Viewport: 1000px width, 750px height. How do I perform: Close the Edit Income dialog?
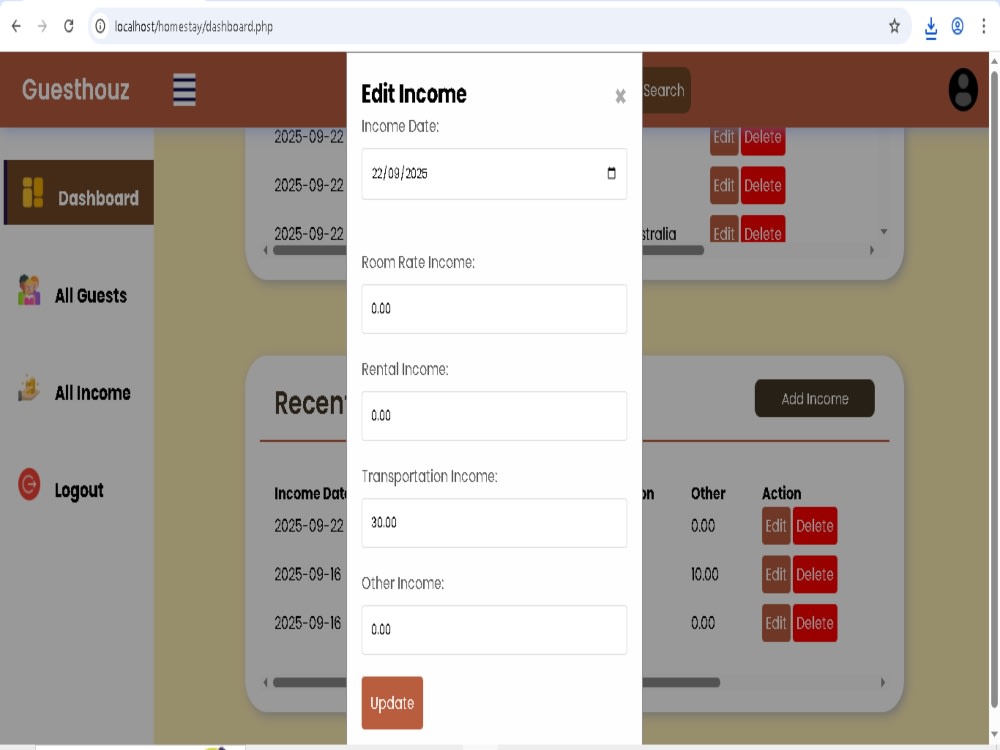pos(620,96)
